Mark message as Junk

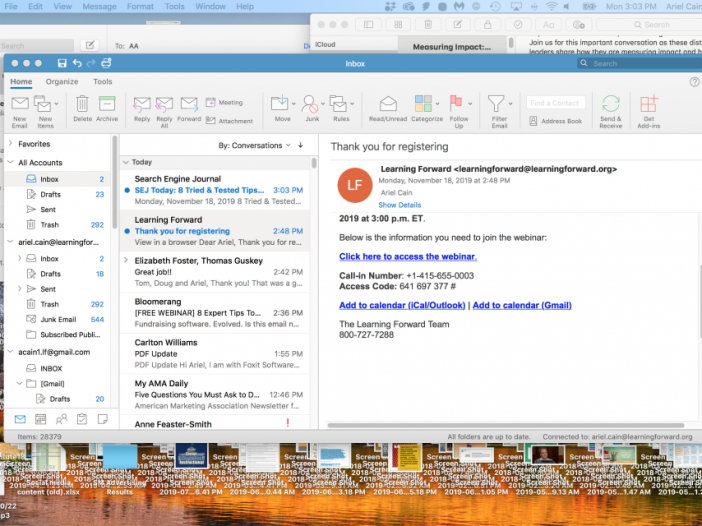click(310, 103)
